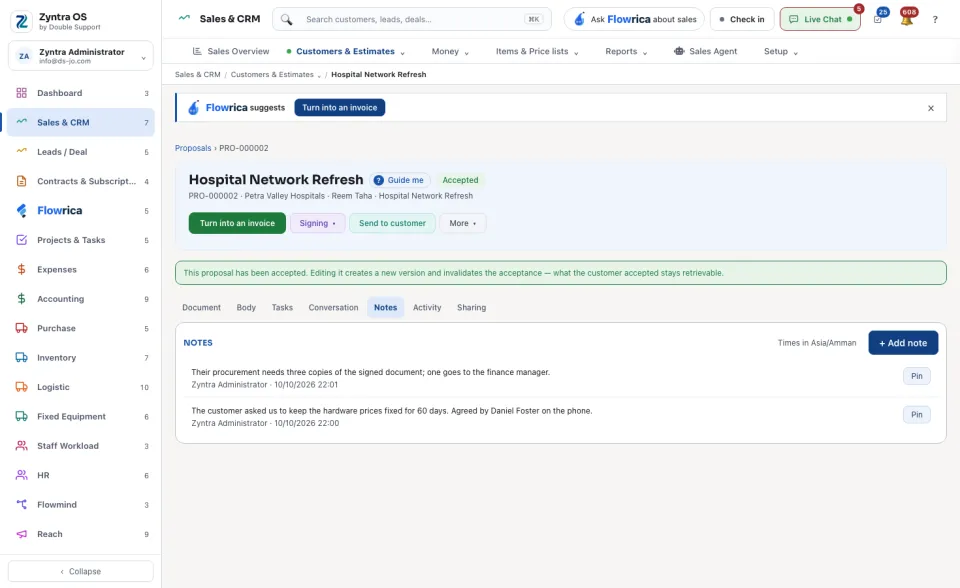Click Turn into an invoice in Flowrica banner
The height and width of the screenshot is (588, 960).
[339, 108]
